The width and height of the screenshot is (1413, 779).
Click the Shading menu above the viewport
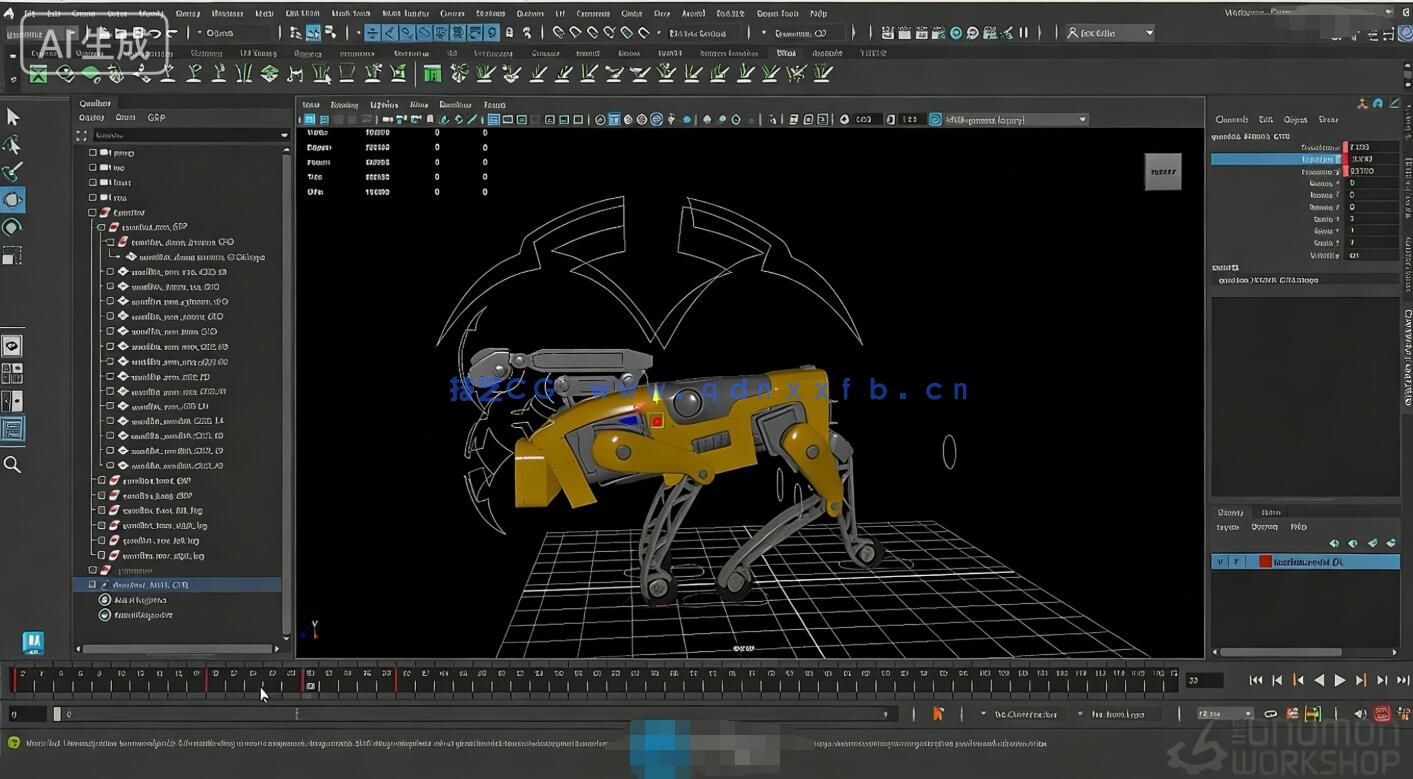coord(346,104)
